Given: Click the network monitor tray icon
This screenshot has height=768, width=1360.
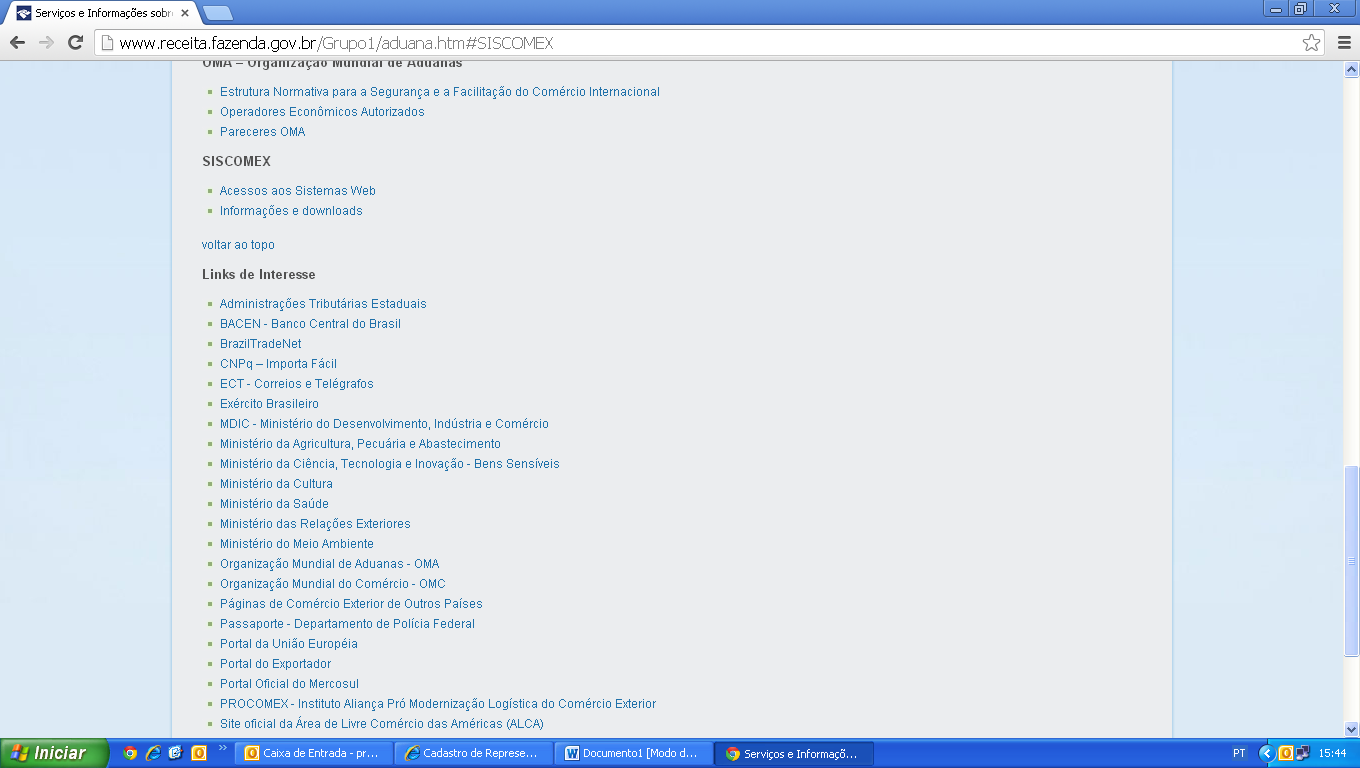Looking at the screenshot, I should click(x=1302, y=753).
